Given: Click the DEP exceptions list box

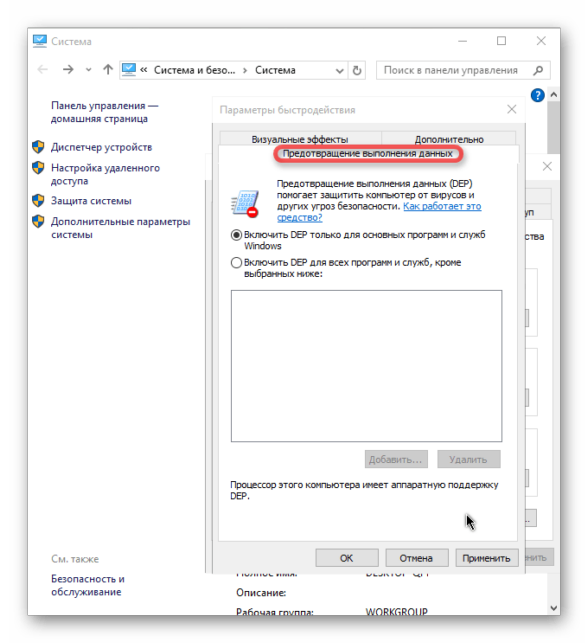Looking at the screenshot, I should click(366, 366).
